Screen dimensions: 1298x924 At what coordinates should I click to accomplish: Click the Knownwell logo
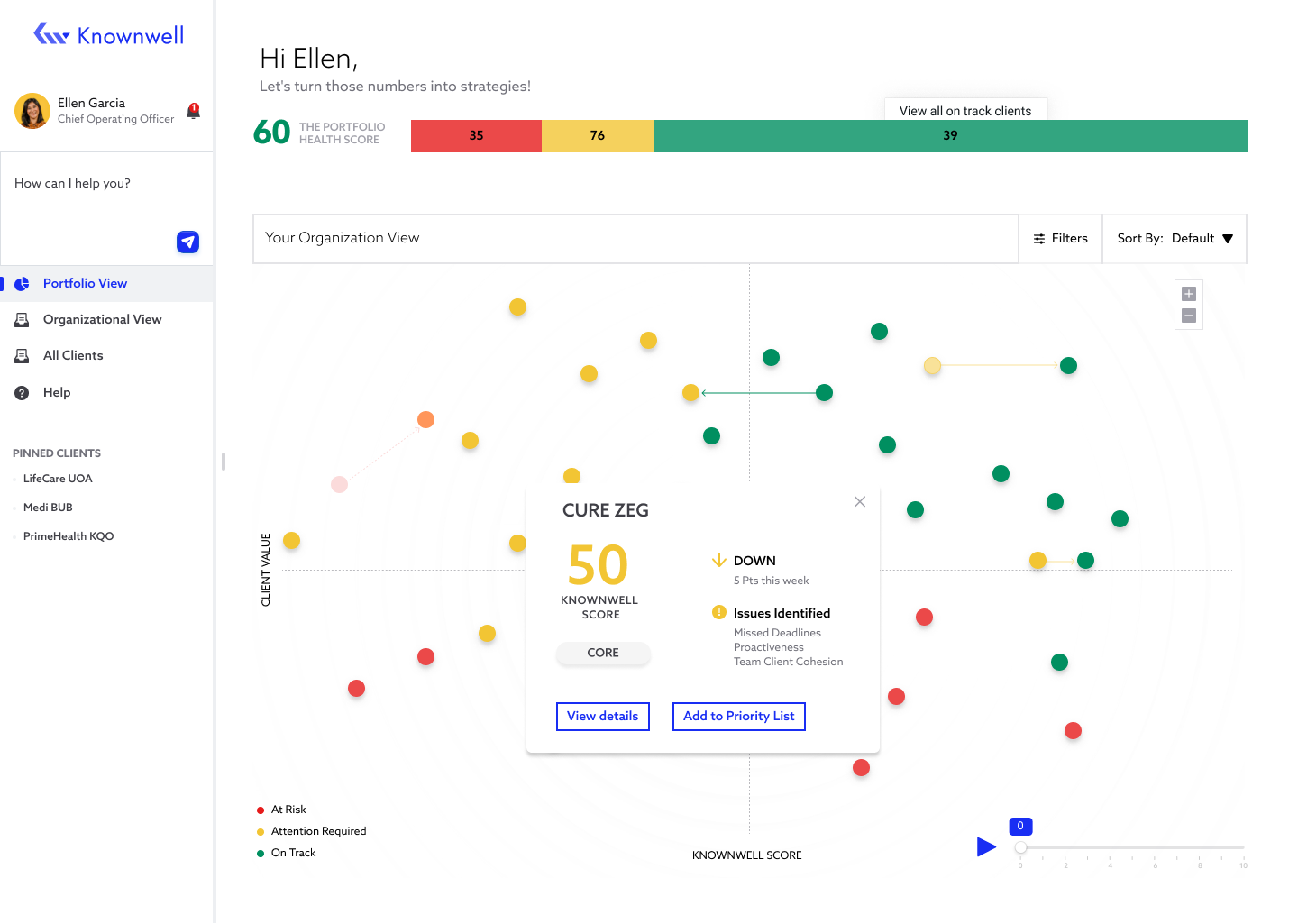point(108,35)
